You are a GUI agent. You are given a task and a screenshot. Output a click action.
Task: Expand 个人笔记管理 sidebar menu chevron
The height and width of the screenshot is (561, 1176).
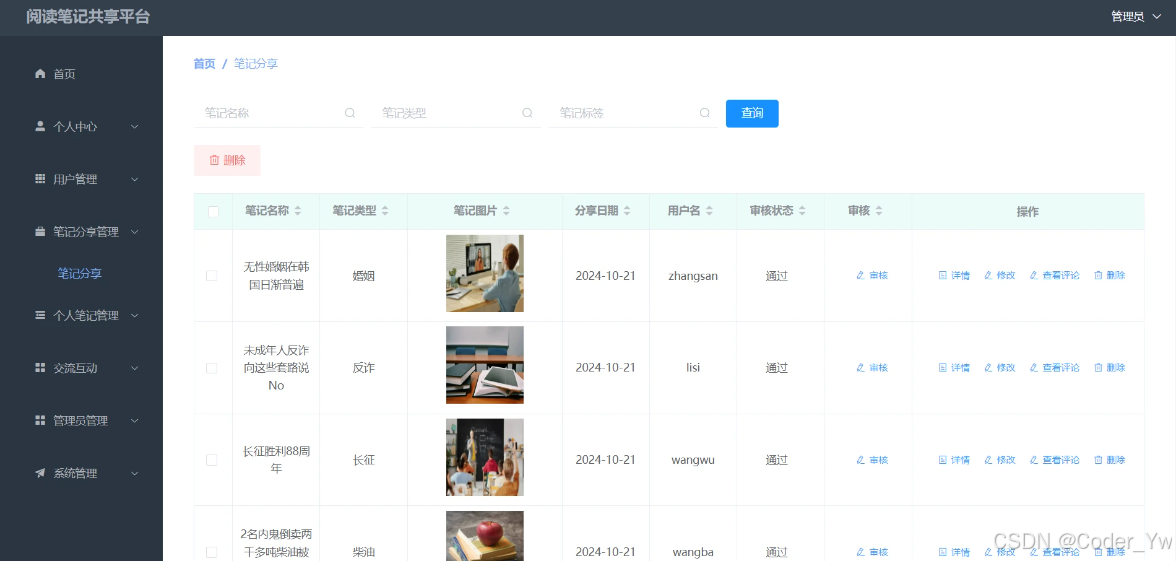coord(135,316)
